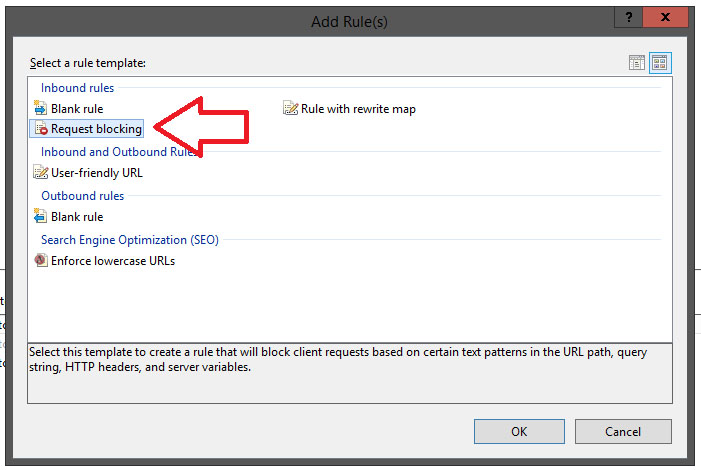Click the Request blocking template icon
Screen dimensions: 701x470
point(41,128)
